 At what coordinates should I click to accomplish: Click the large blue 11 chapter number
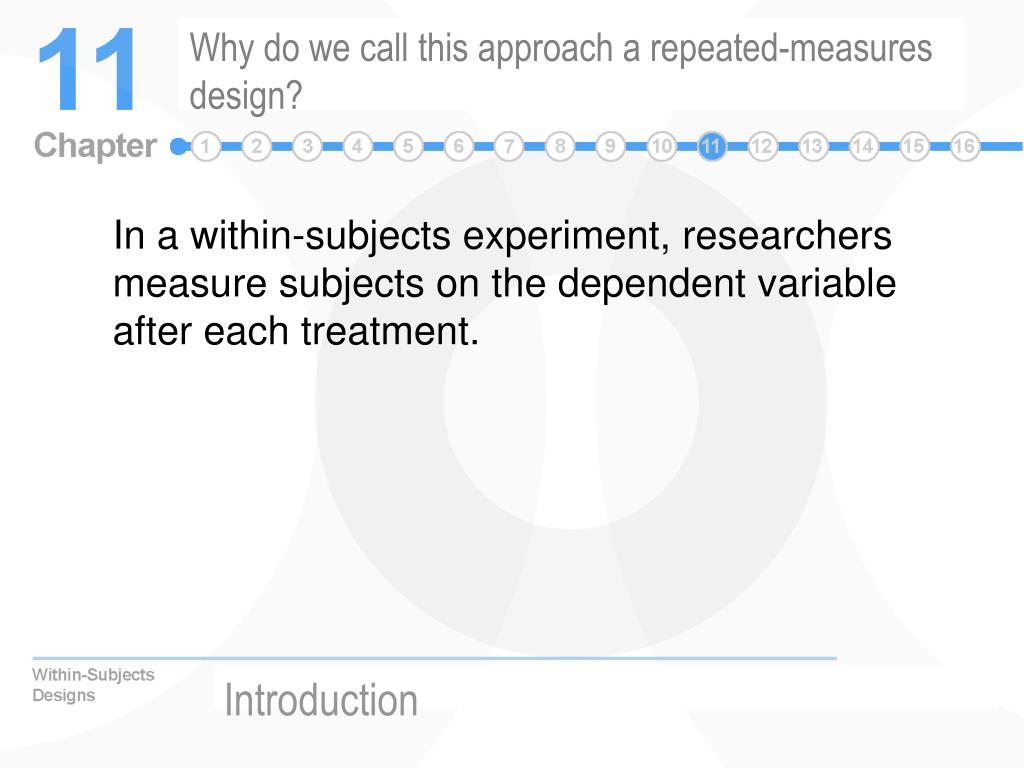click(x=88, y=69)
